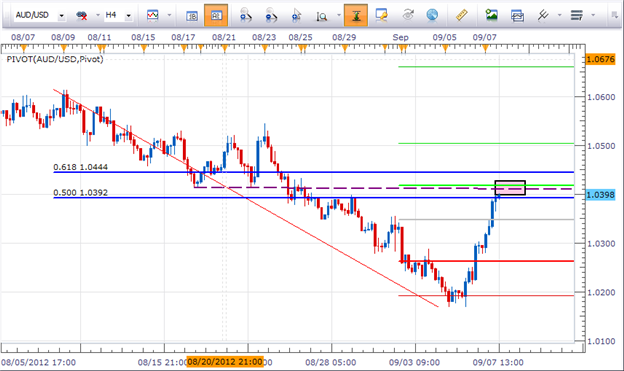The image size is (624, 371).
Task: Click the chart windows overlay icon
Action: (x=517, y=16)
